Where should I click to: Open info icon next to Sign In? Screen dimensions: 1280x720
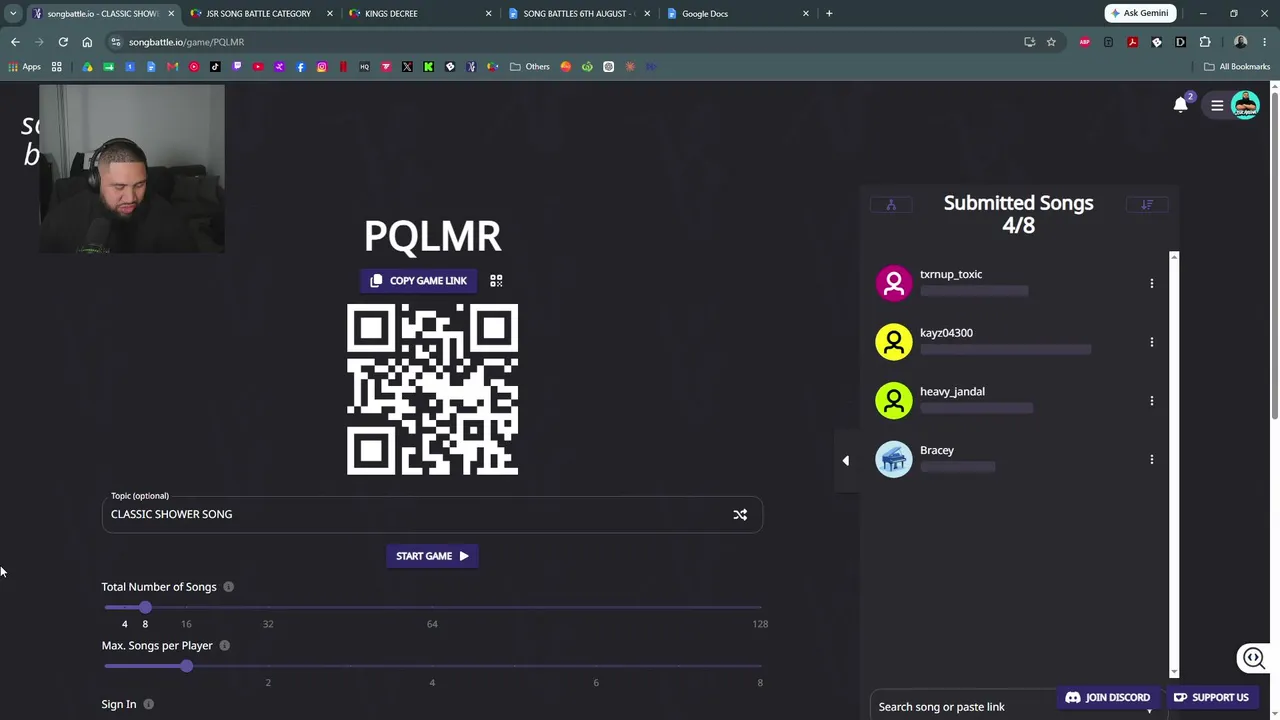[x=148, y=705]
